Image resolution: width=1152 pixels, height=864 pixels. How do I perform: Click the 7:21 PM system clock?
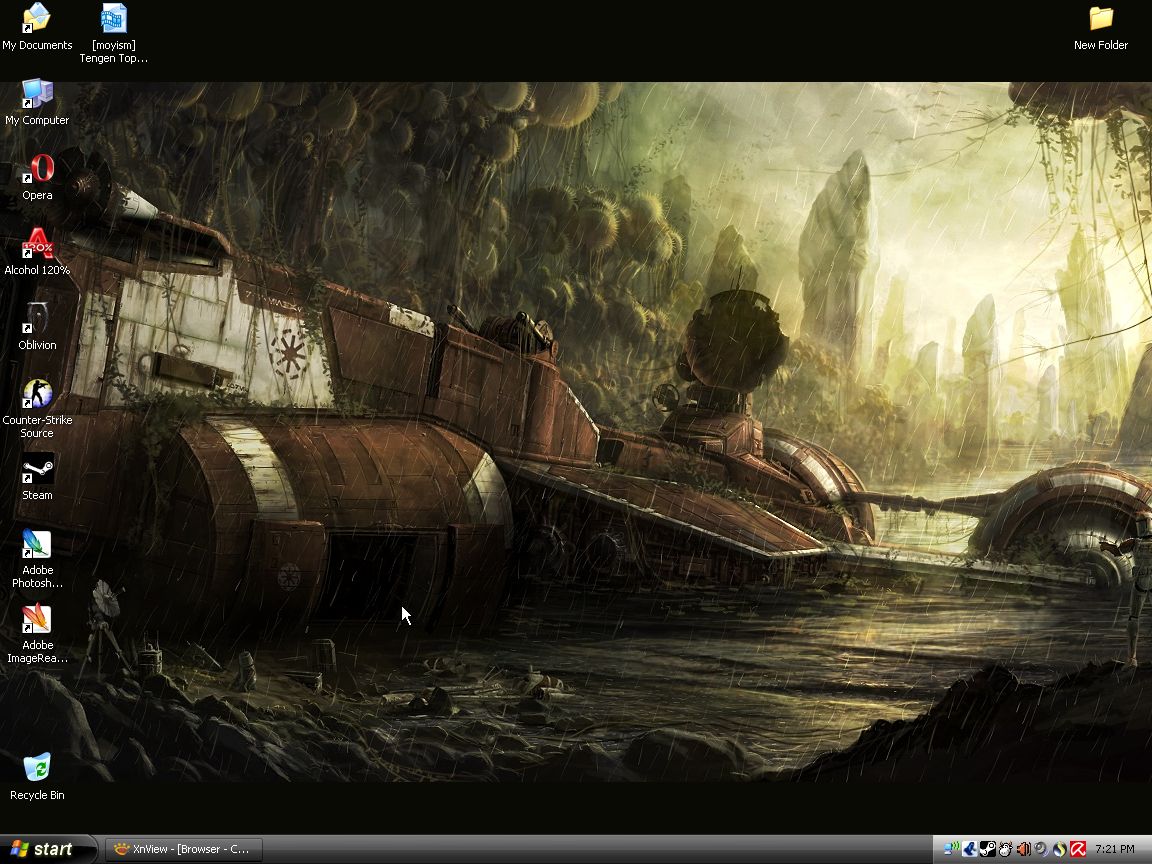[x=1115, y=849]
